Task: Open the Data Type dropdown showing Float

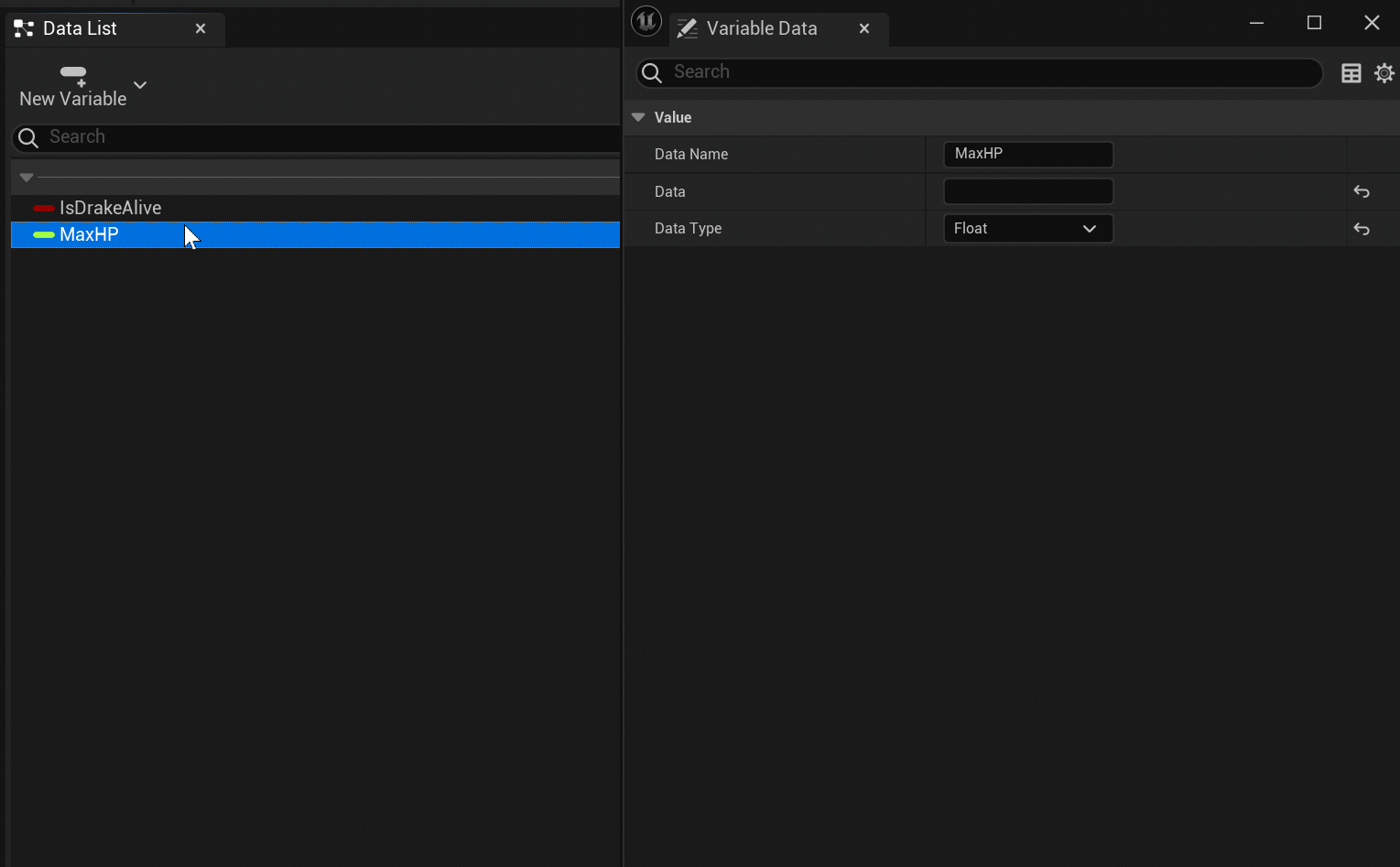Action: (x=1028, y=228)
